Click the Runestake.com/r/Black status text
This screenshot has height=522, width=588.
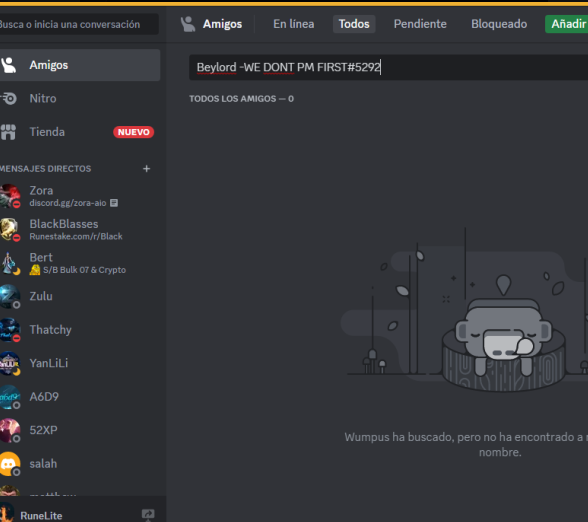point(76,236)
